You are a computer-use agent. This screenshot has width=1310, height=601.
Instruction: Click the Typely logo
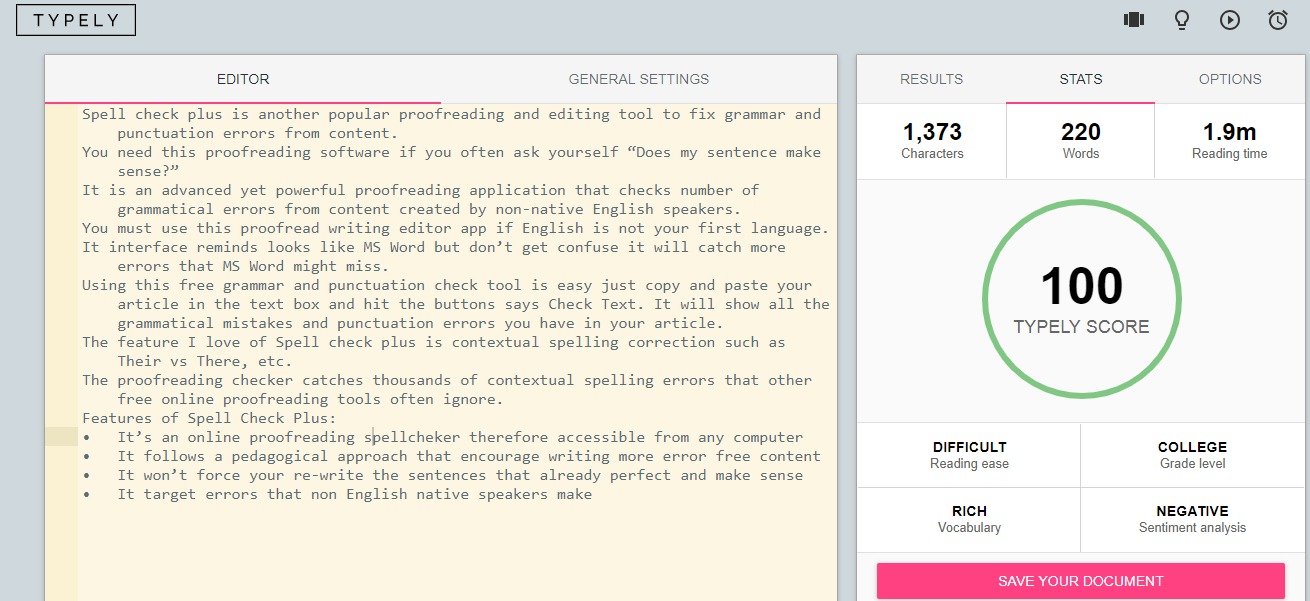coord(76,20)
